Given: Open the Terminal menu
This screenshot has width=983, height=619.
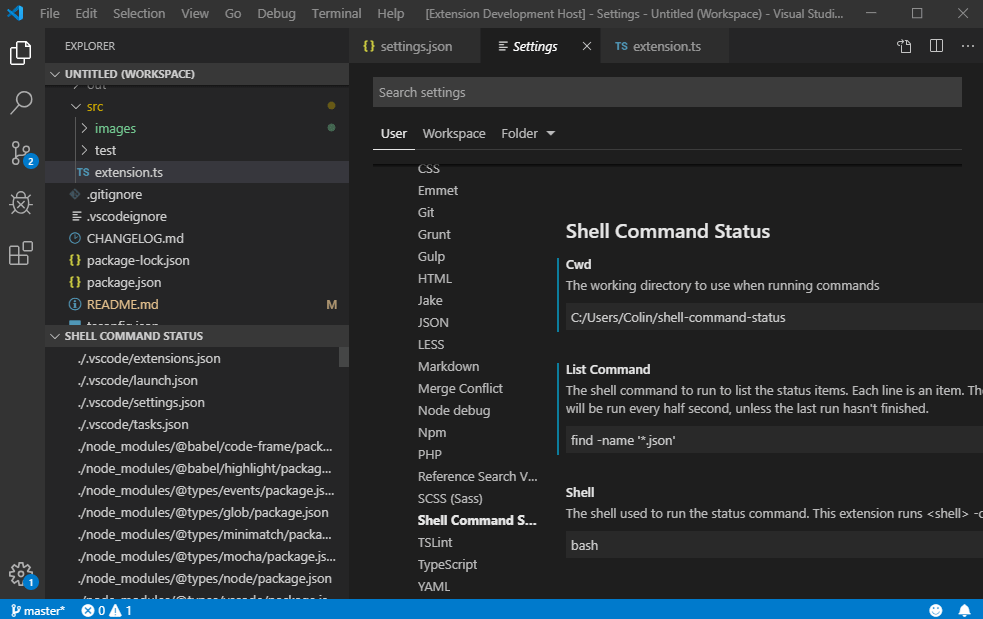Looking at the screenshot, I should point(336,14).
